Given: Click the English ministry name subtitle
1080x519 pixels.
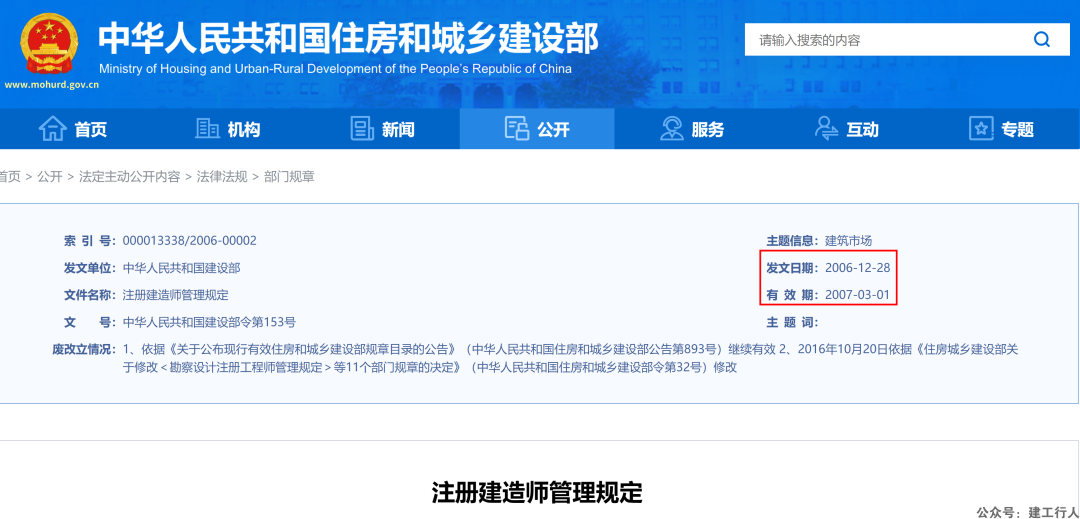Looking at the screenshot, I should point(335,69).
